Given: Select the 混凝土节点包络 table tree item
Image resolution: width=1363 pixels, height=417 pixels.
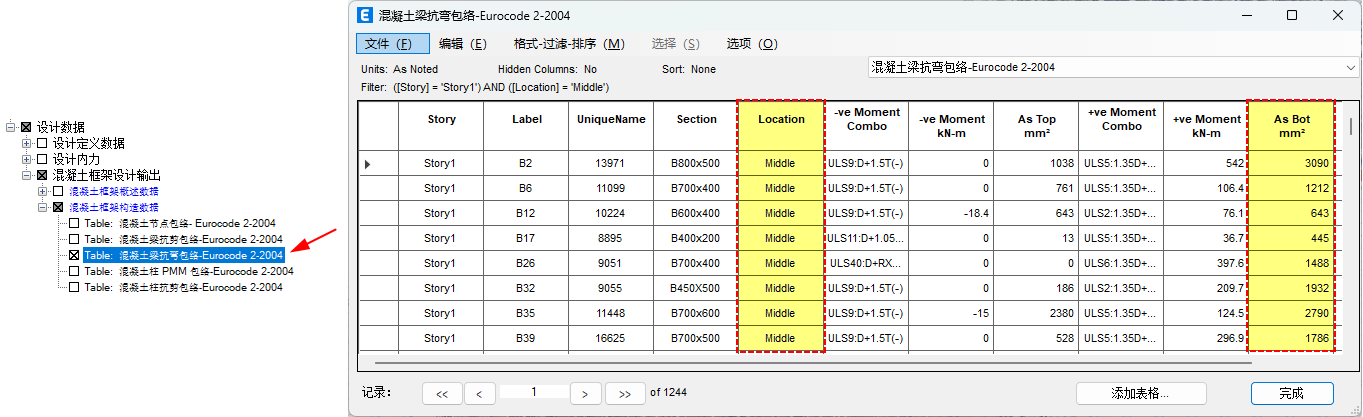Looking at the screenshot, I should [179, 223].
